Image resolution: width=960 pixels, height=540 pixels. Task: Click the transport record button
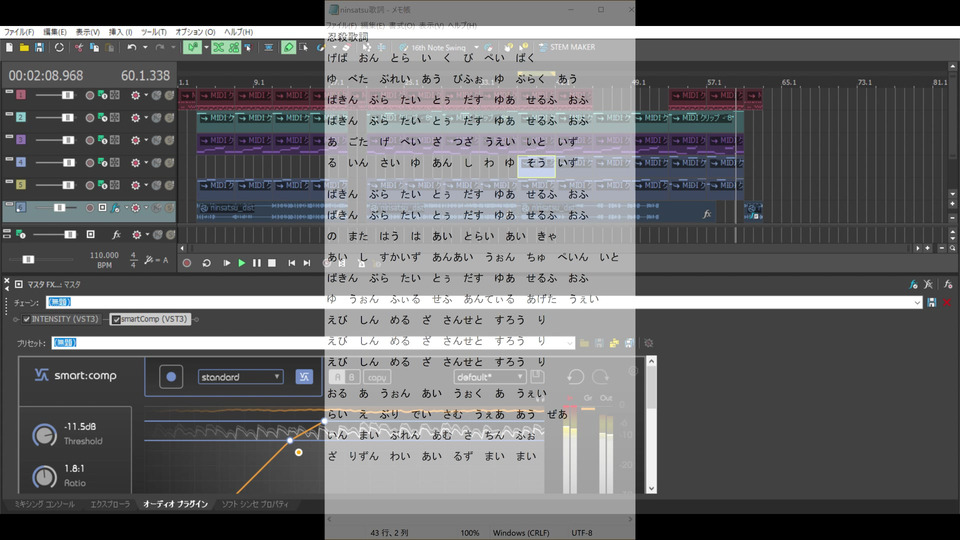[x=187, y=263]
